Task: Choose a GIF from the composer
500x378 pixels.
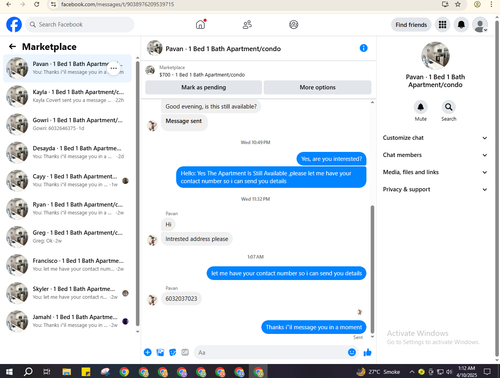Action: click(185, 352)
